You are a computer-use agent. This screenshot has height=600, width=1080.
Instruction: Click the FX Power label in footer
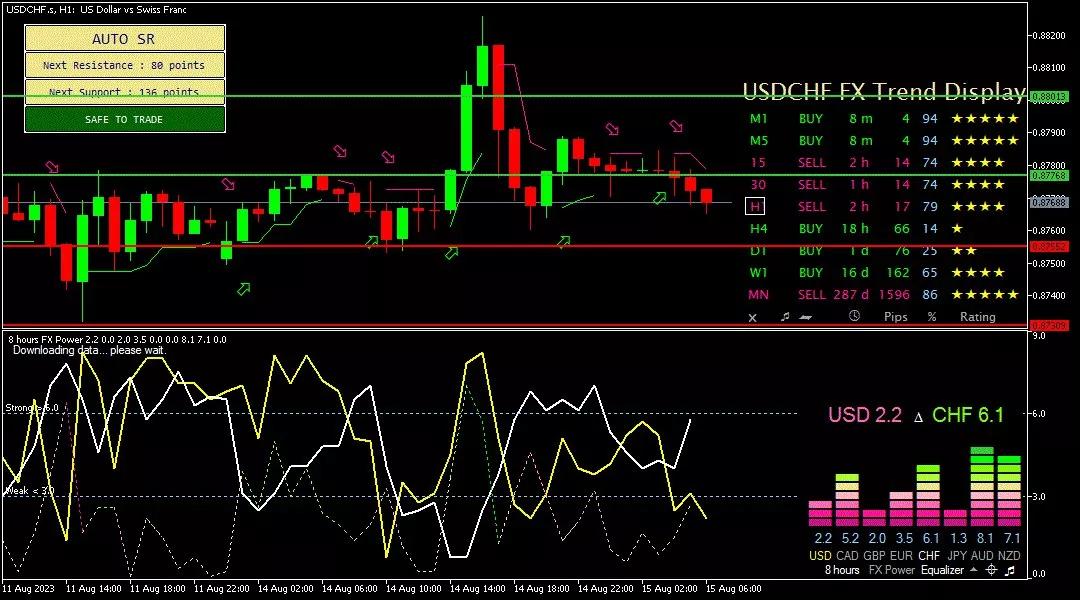pyautogui.click(x=891, y=570)
